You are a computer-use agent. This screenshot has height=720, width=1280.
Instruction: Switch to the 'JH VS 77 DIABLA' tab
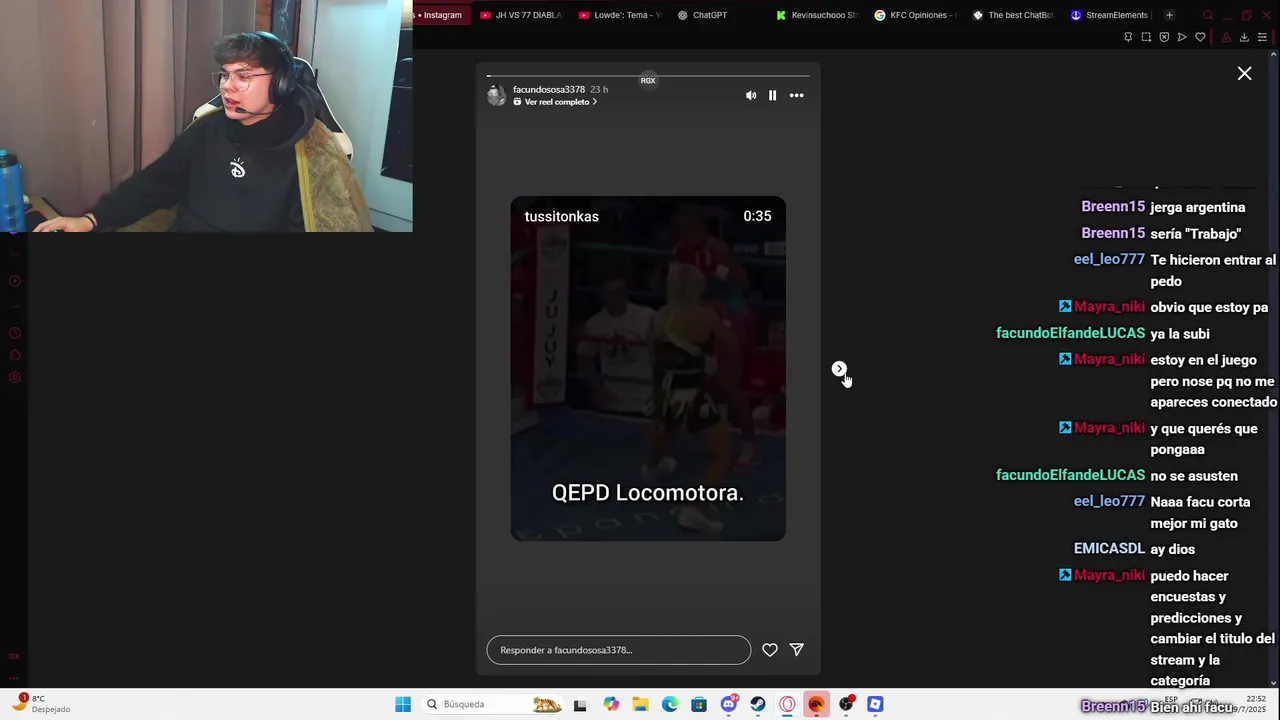tap(520, 15)
